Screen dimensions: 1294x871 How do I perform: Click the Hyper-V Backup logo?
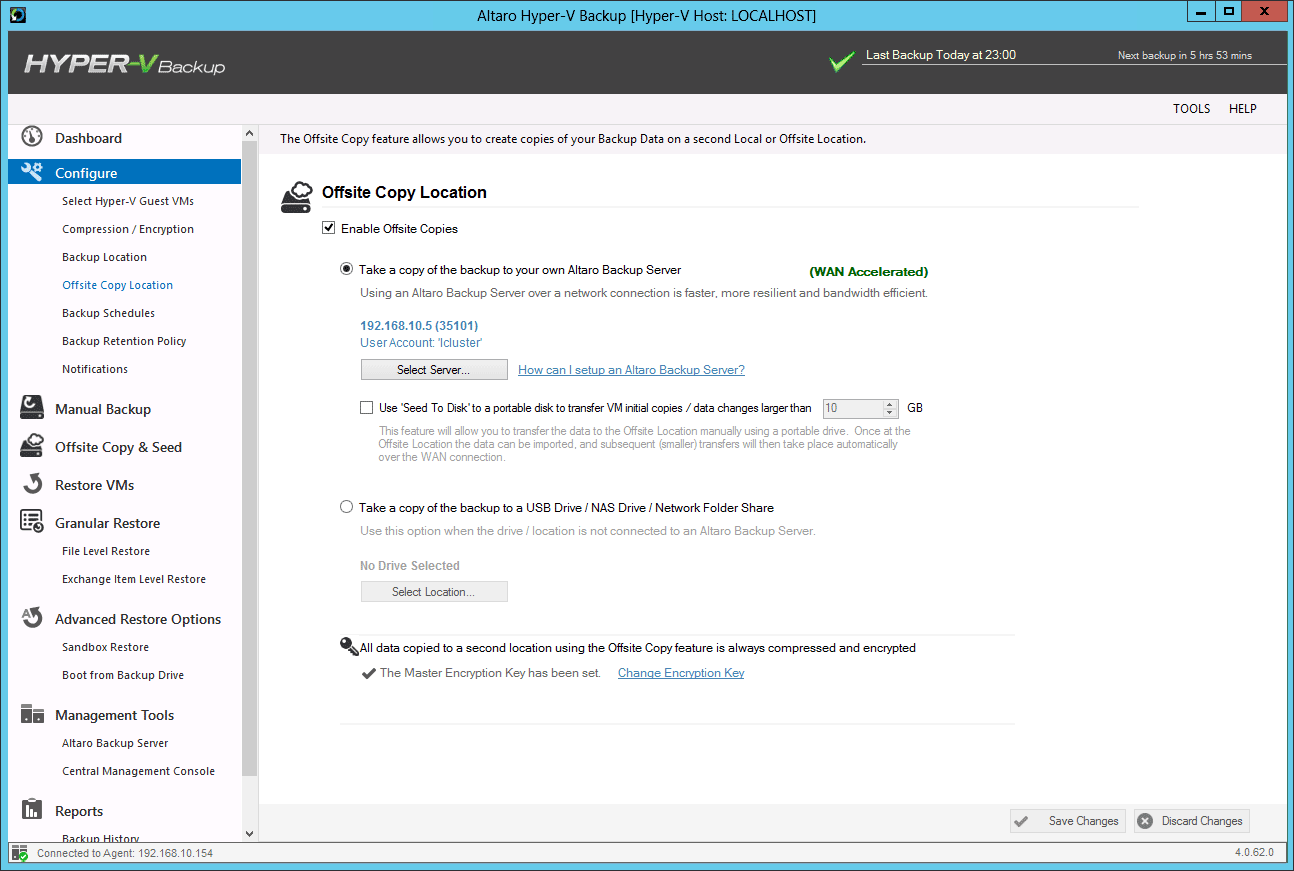point(125,64)
